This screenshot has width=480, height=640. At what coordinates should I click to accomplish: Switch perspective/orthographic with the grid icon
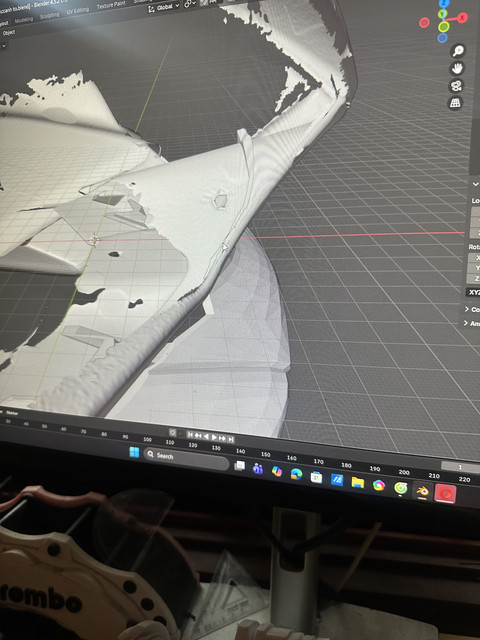coord(455,103)
